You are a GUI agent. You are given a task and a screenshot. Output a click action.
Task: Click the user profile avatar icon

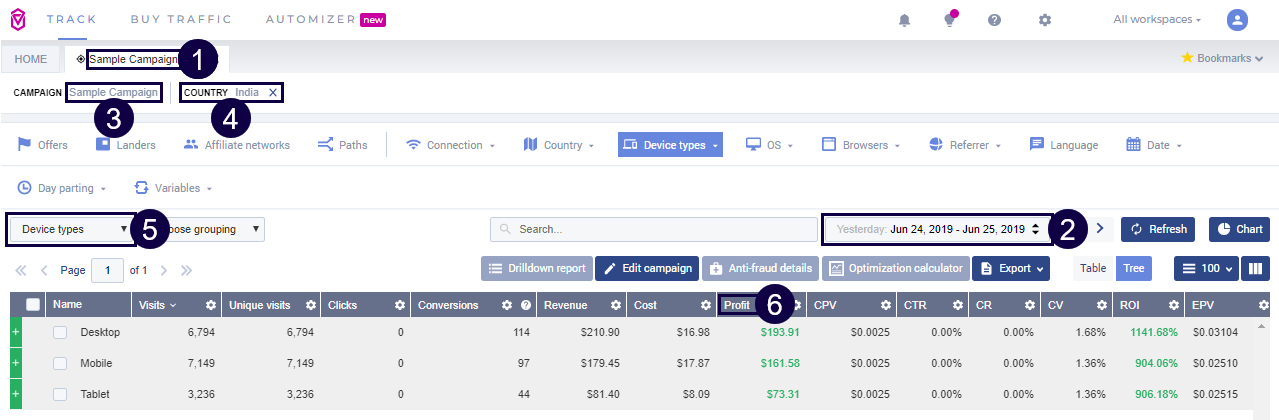(x=1237, y=20)
